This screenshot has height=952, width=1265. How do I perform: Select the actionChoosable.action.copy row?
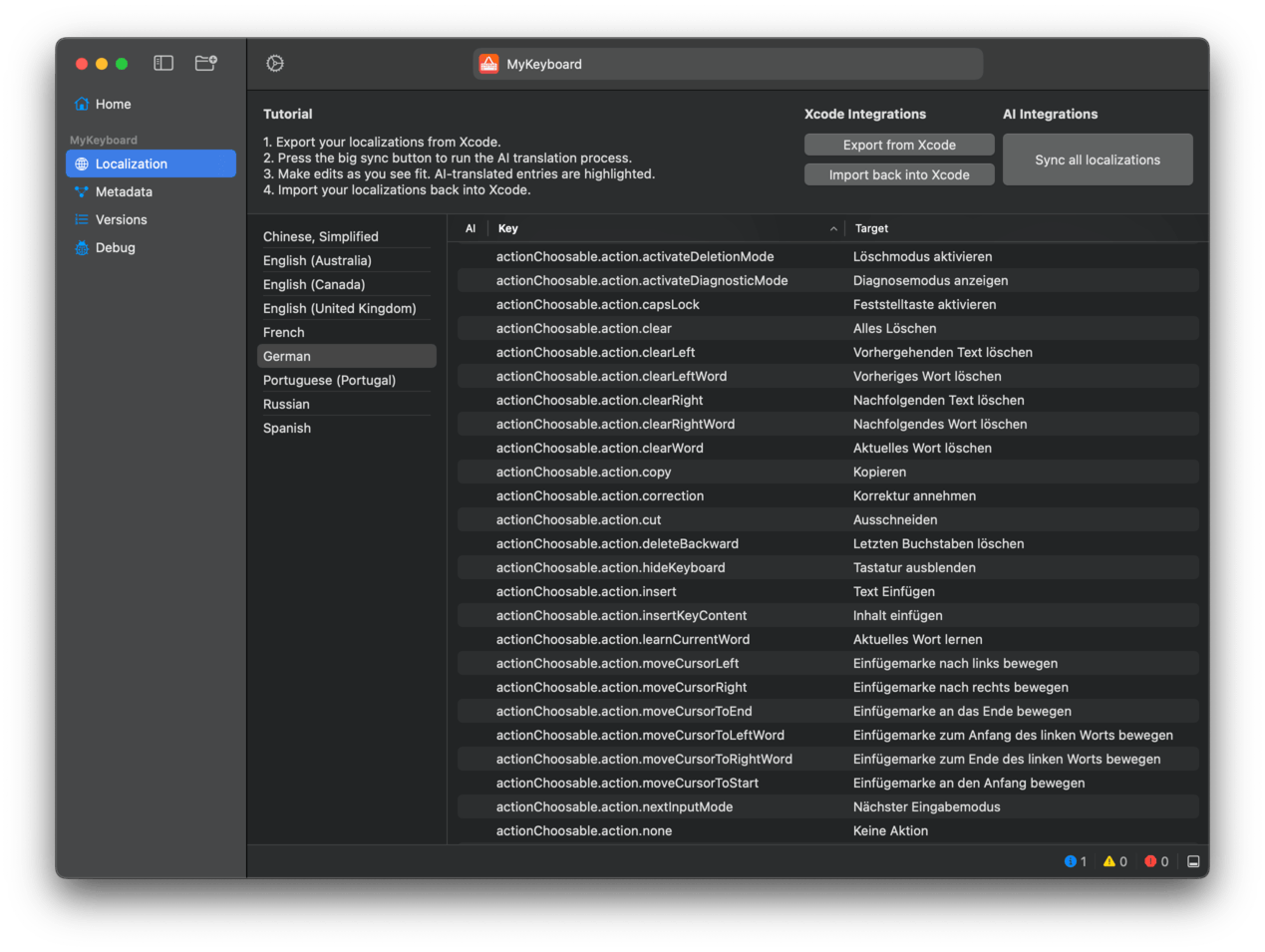click(583, 472)
